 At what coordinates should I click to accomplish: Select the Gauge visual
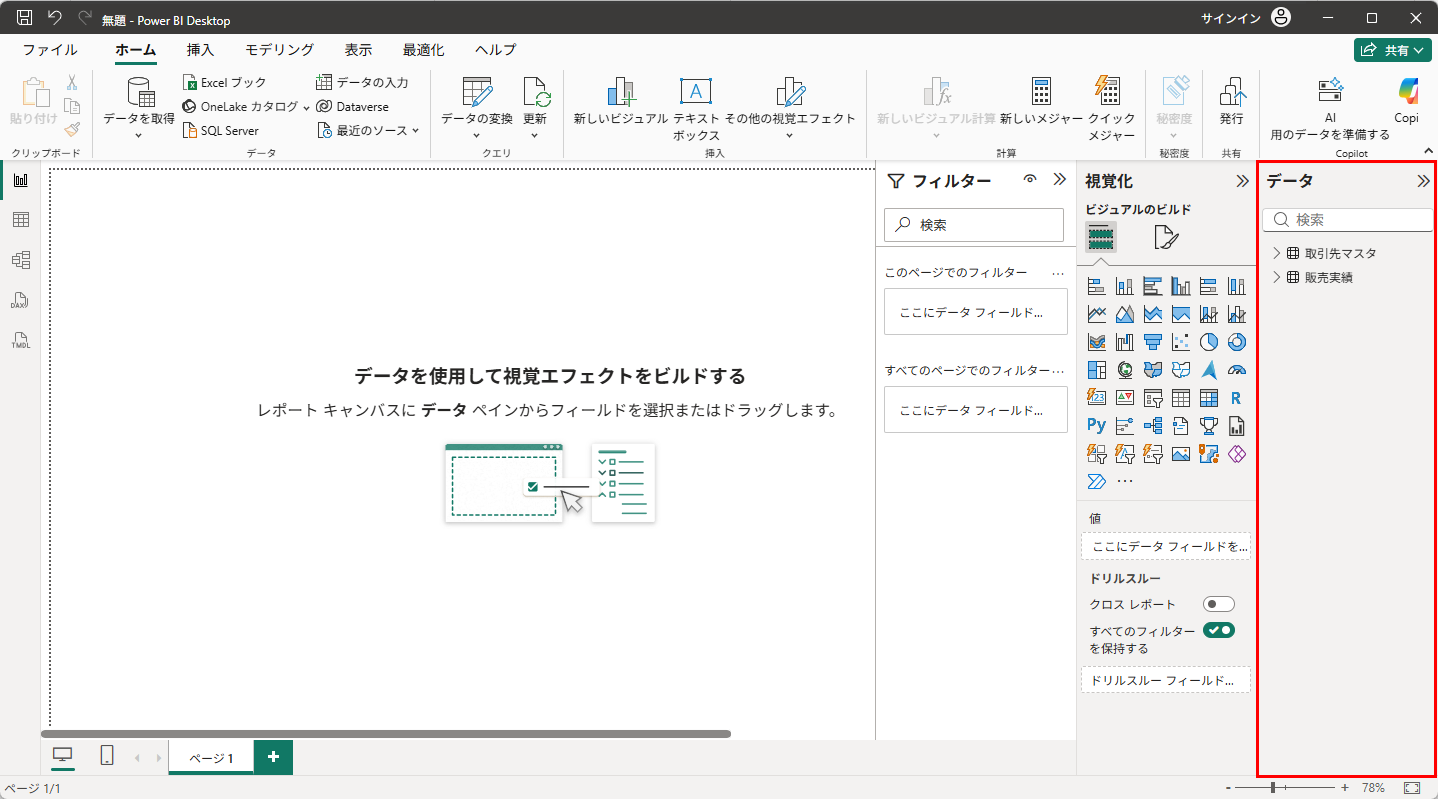point(1237,370)
